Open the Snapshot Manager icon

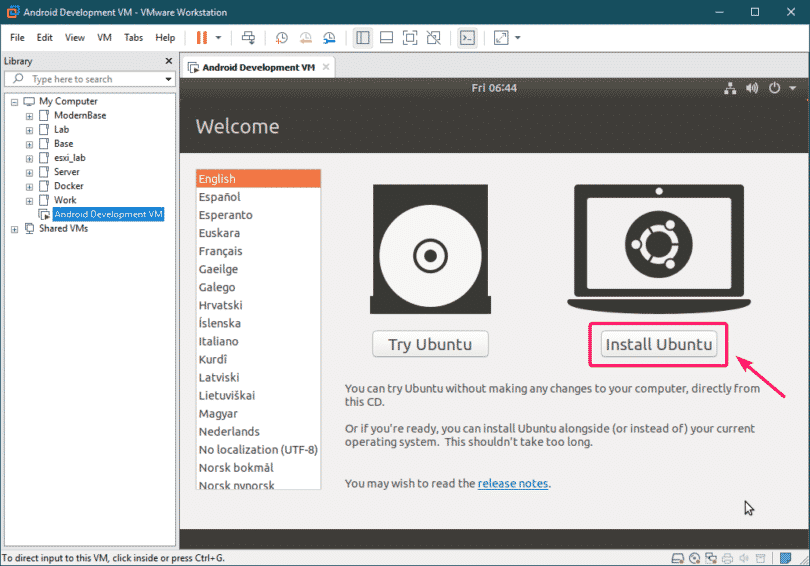pos(329,38)
